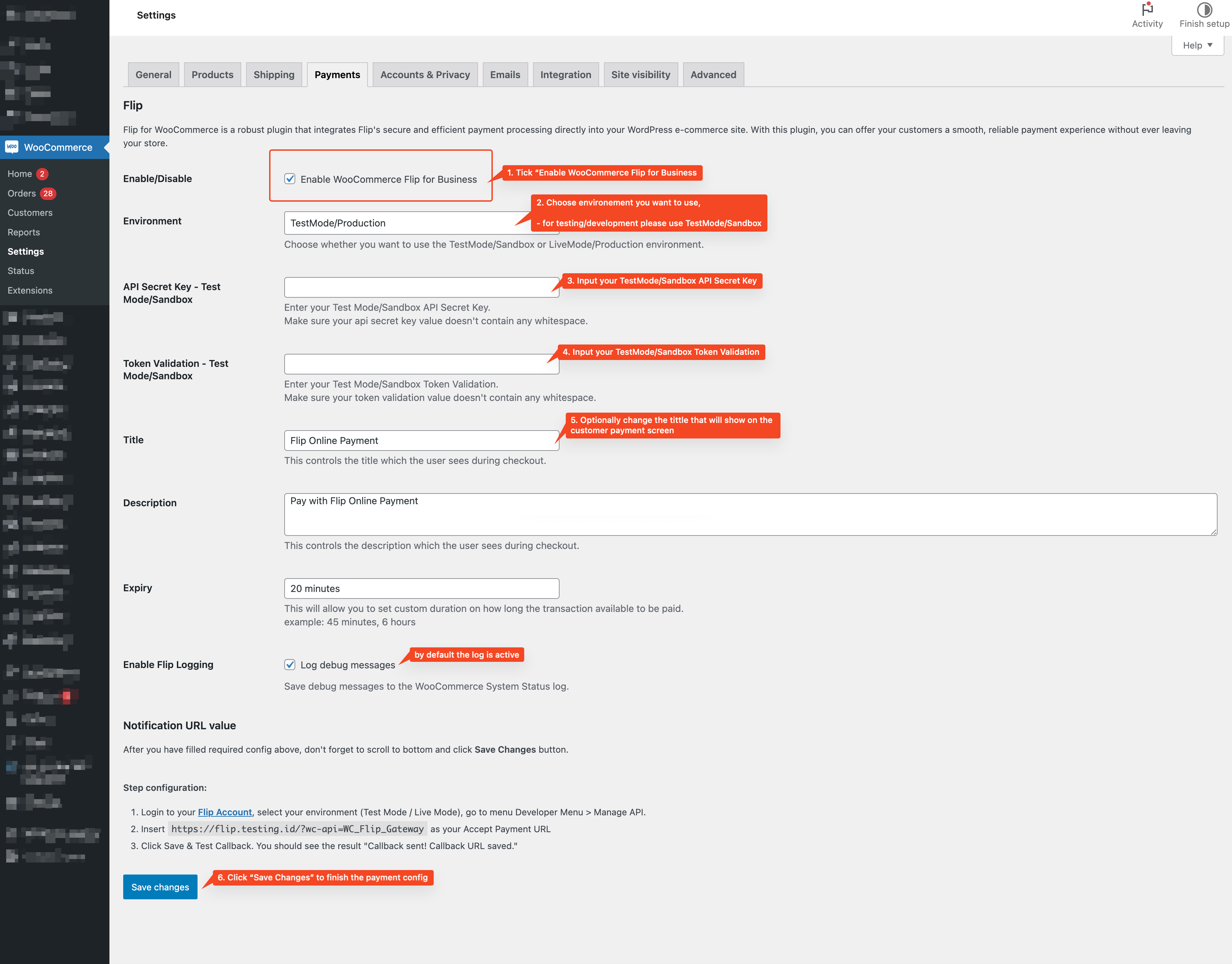Select the Integration tab
Viewport: 1232px width, 964px height.
(565, 74)
